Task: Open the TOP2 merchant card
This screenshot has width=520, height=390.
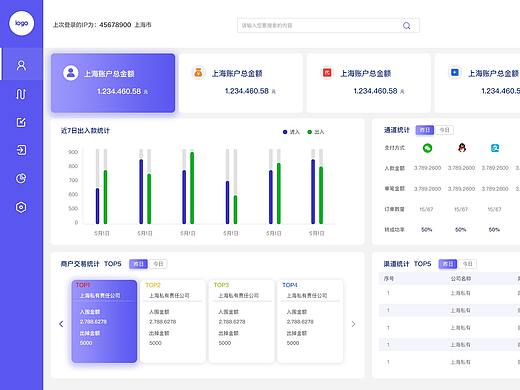Action: point(173,321)
